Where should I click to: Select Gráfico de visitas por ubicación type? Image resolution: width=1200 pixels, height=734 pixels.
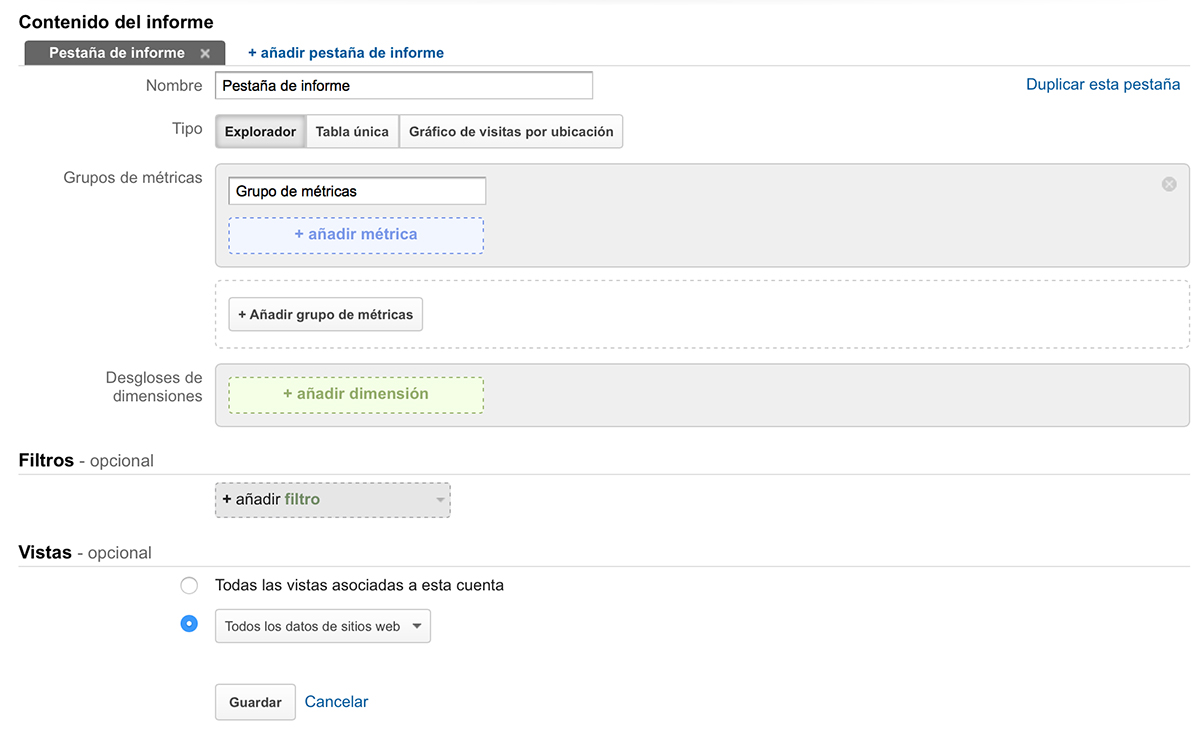click(x=511, y=132)
